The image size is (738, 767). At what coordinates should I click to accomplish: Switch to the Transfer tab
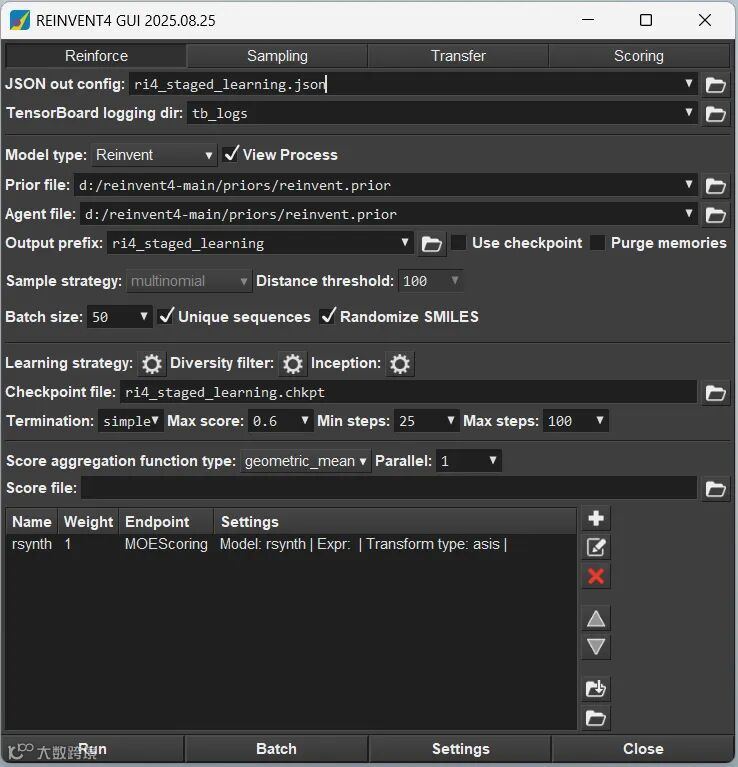click(458, 56)
